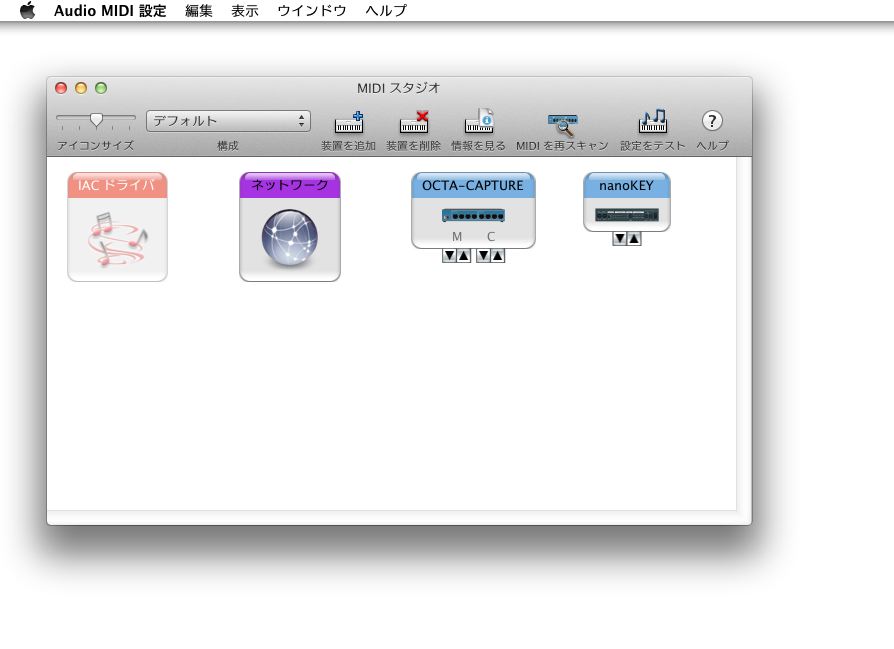Screen dimensions: 894x649
Task: Open the Audio MIDI 設定 application menu
Action: (x=110, y=10)
